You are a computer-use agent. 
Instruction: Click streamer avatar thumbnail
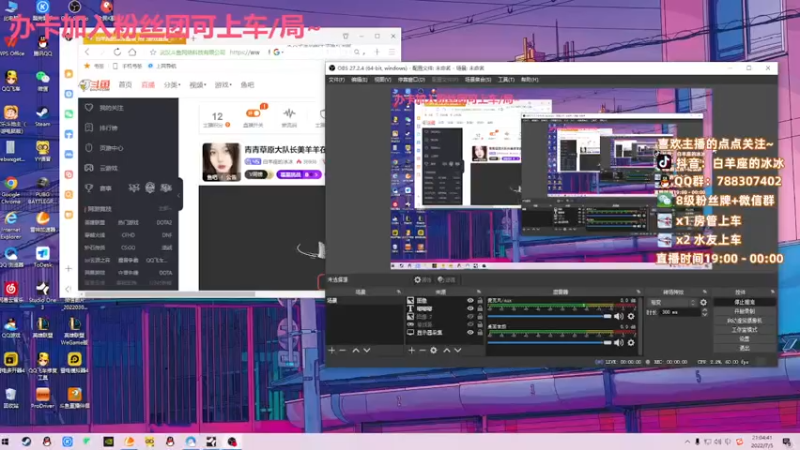[x=221, y=162]
